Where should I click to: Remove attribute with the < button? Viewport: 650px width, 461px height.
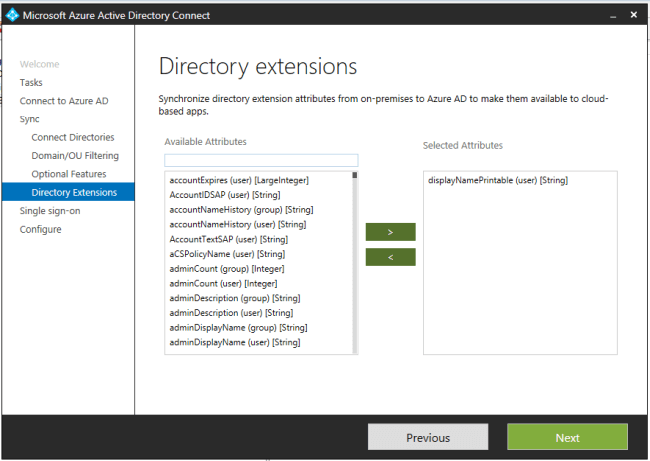(390, 257)
